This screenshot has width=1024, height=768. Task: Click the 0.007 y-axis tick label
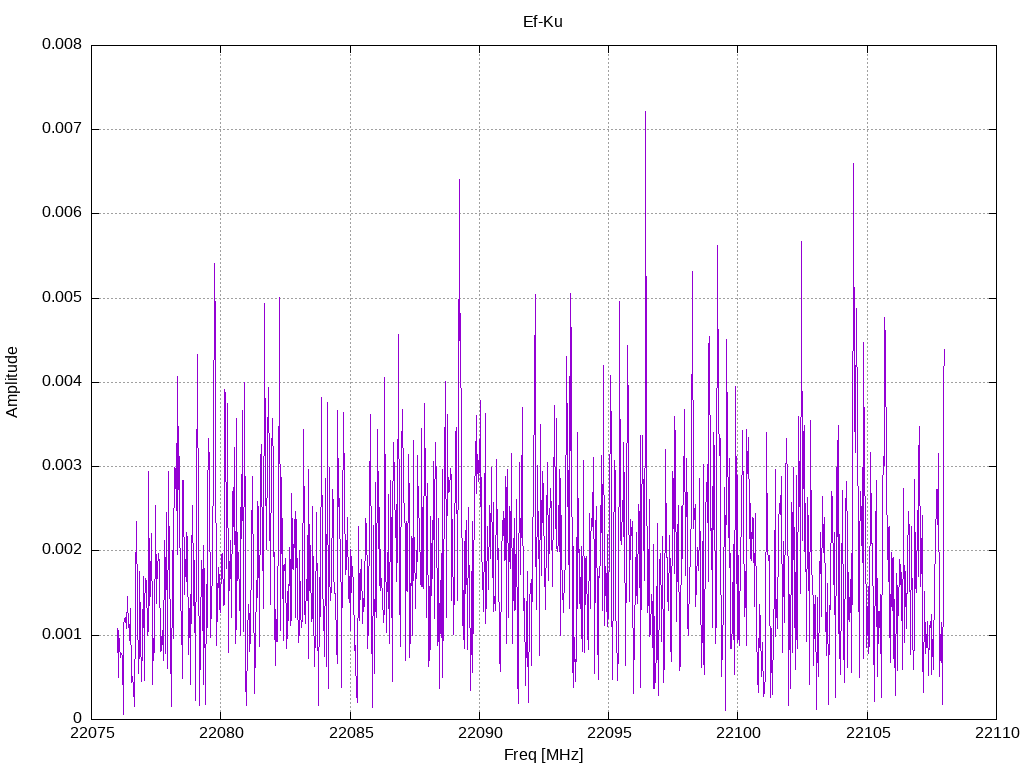coord(61,129)
